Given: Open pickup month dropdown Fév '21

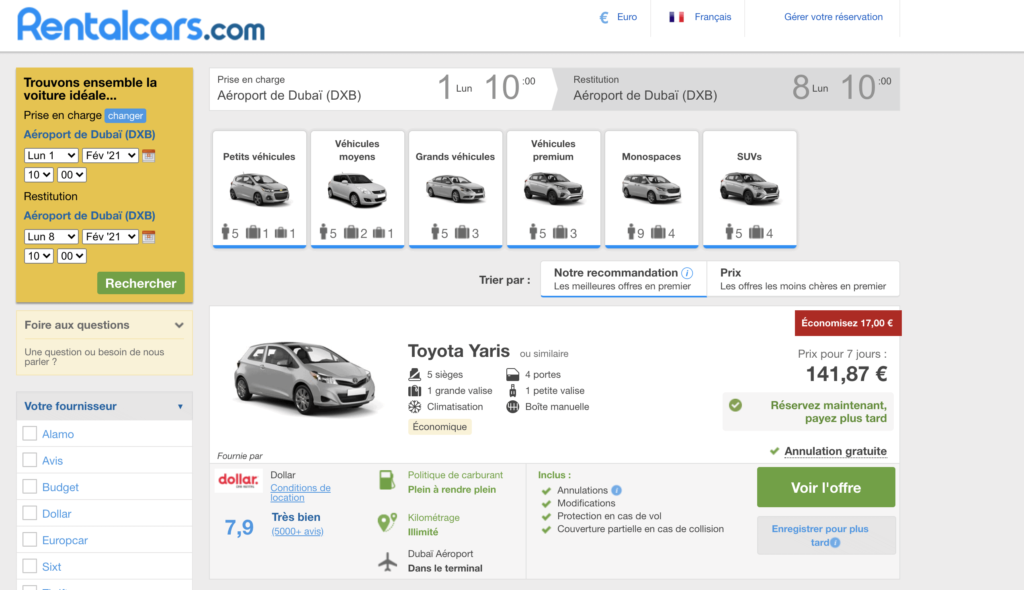Looking at the screenshot, I should [x=110, y=156].
